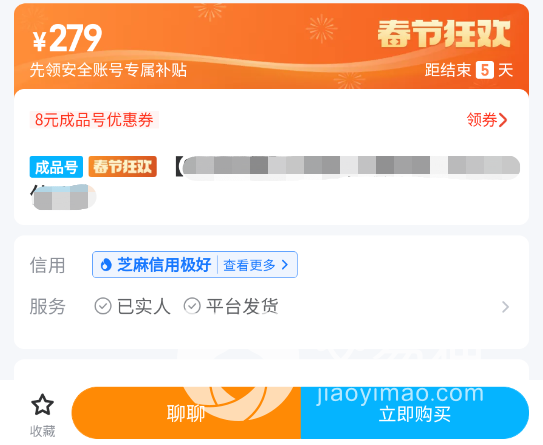Viewport: 543px width, 445px height.
Task: Click the red arrow next to 领券
Action: point(503,120)
